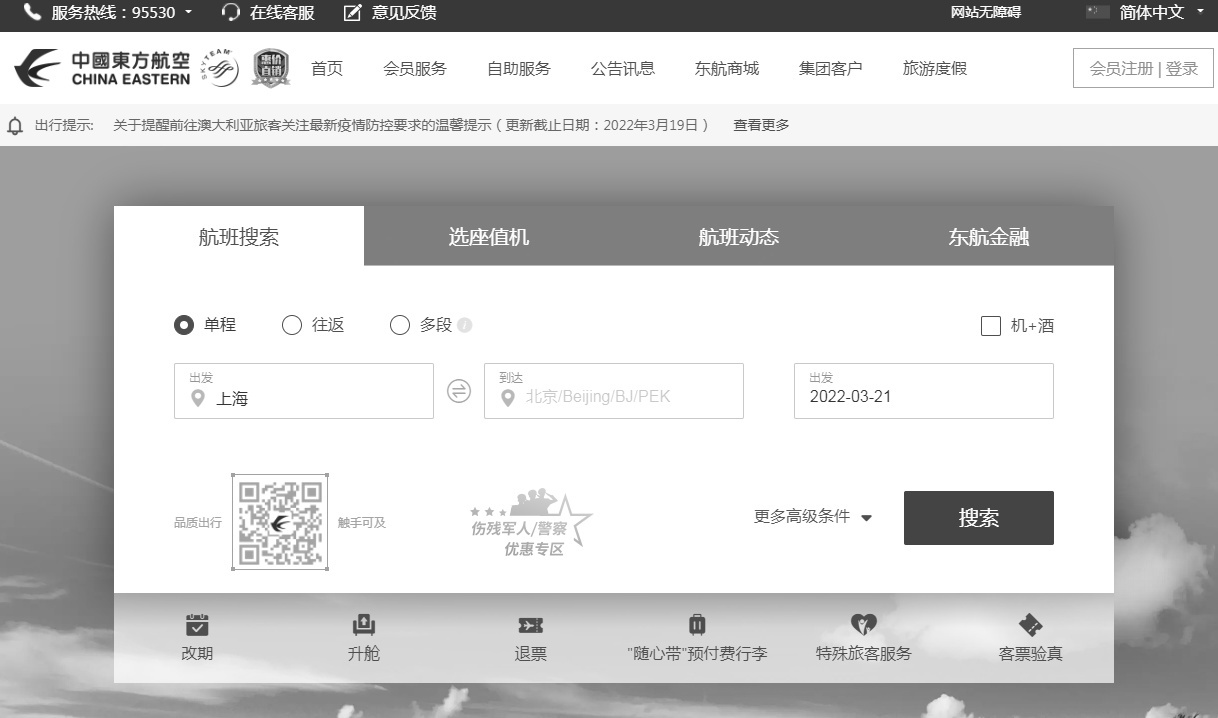Viewport: 1218px width, 718px height.
Task: Open the 随心带 prepaid baggage icon
Action: coord(697,637)
